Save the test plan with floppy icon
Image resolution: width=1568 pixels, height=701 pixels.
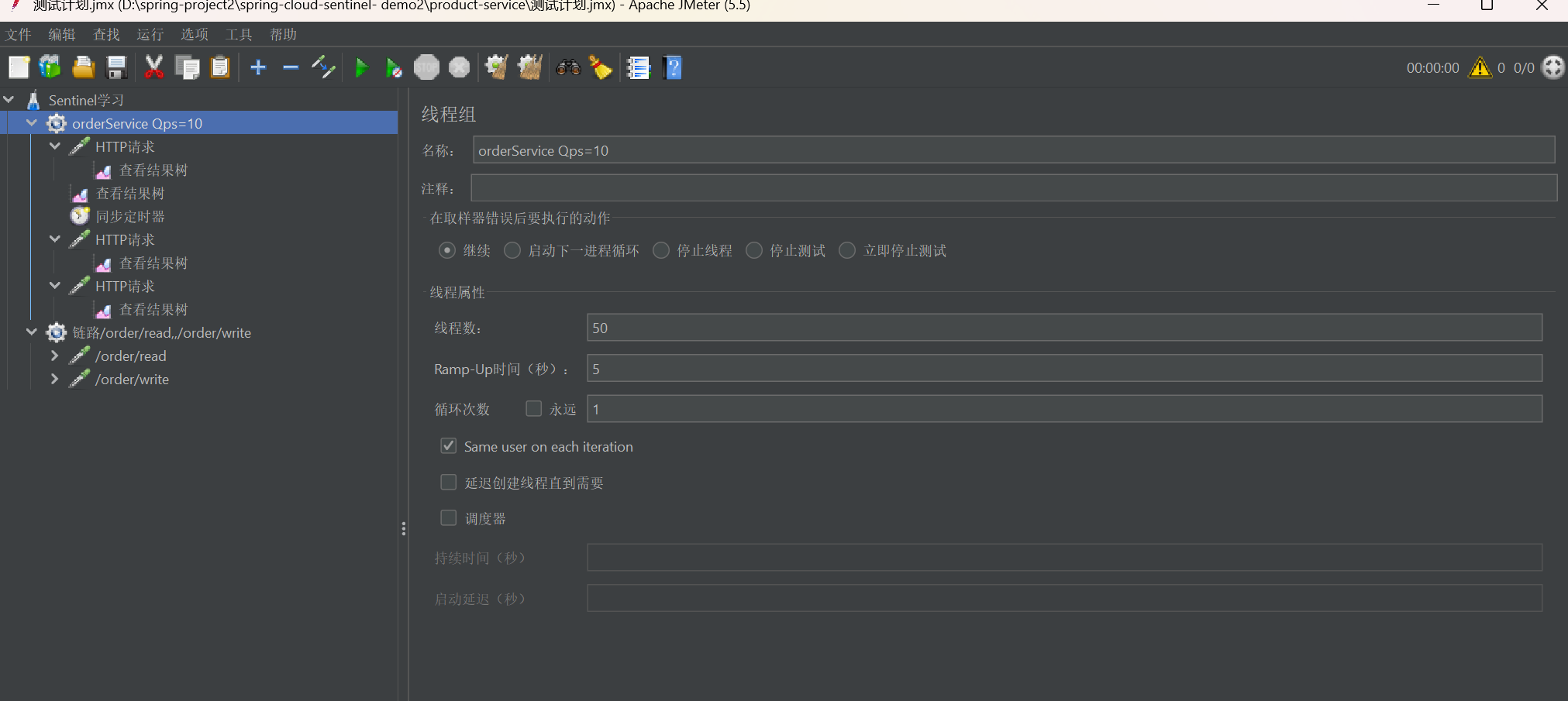(x=116, y=67)
